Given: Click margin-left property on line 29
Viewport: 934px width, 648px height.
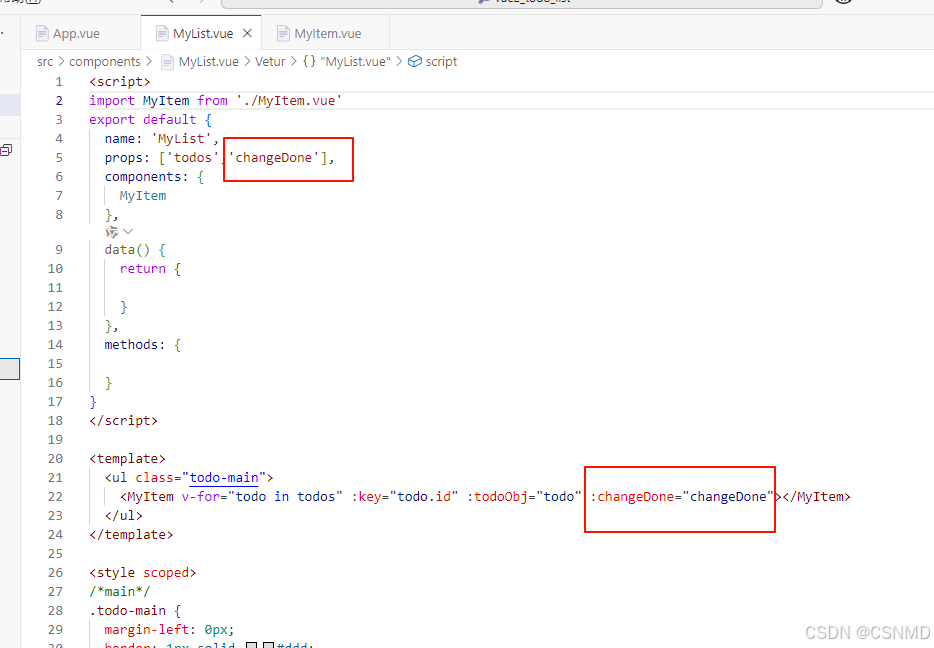Looking at the screenshot, I should tap(147, 630).
